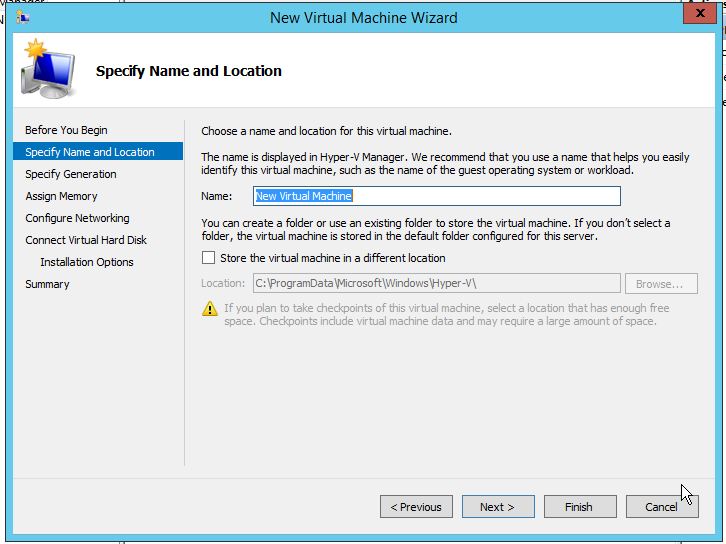The image size is (726, 544).
Task: Open the Specify Generation step
Action: (71, 174)
